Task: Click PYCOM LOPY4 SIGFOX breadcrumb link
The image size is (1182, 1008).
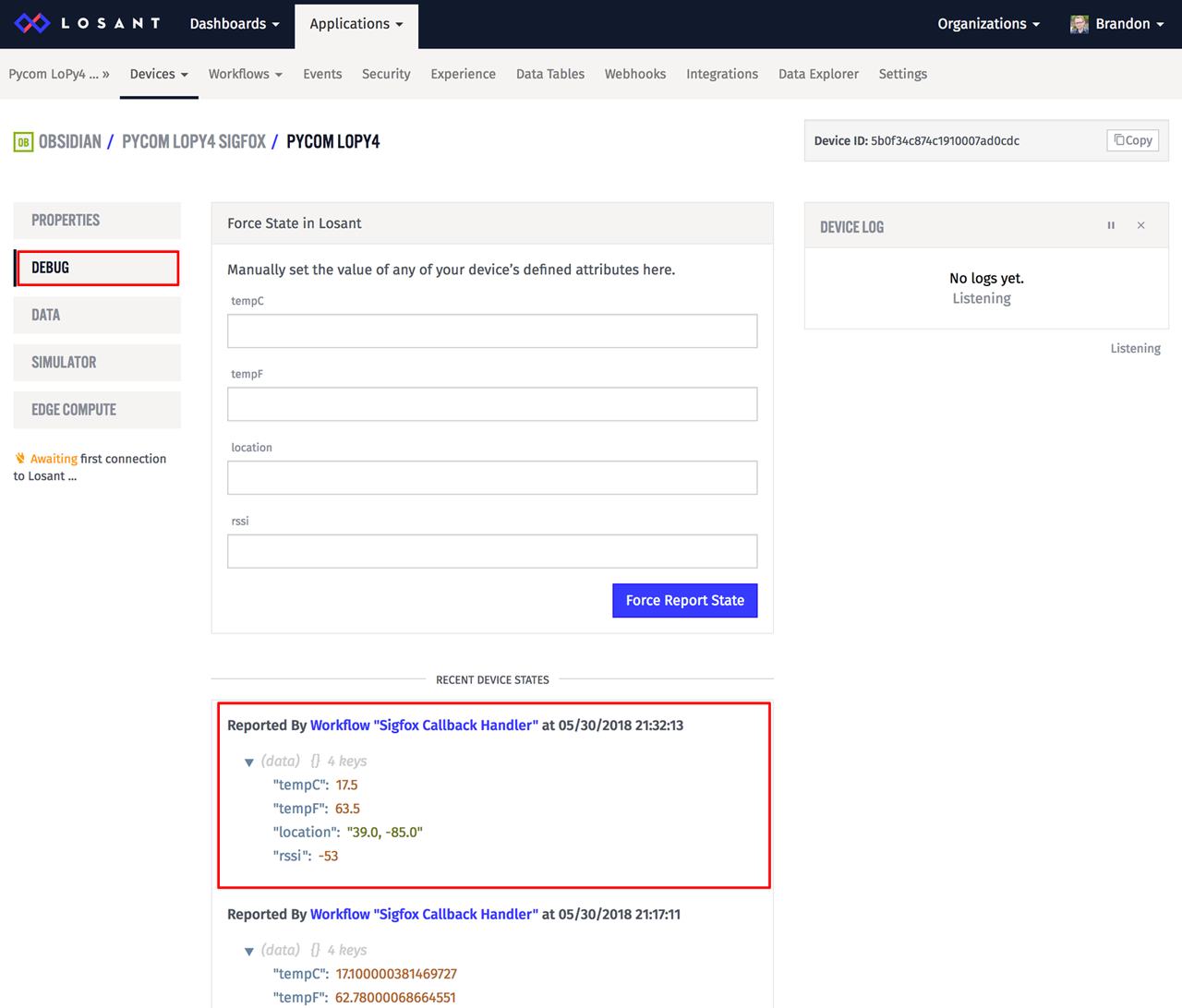Action: pyautogui.click(x=194, y=142)
